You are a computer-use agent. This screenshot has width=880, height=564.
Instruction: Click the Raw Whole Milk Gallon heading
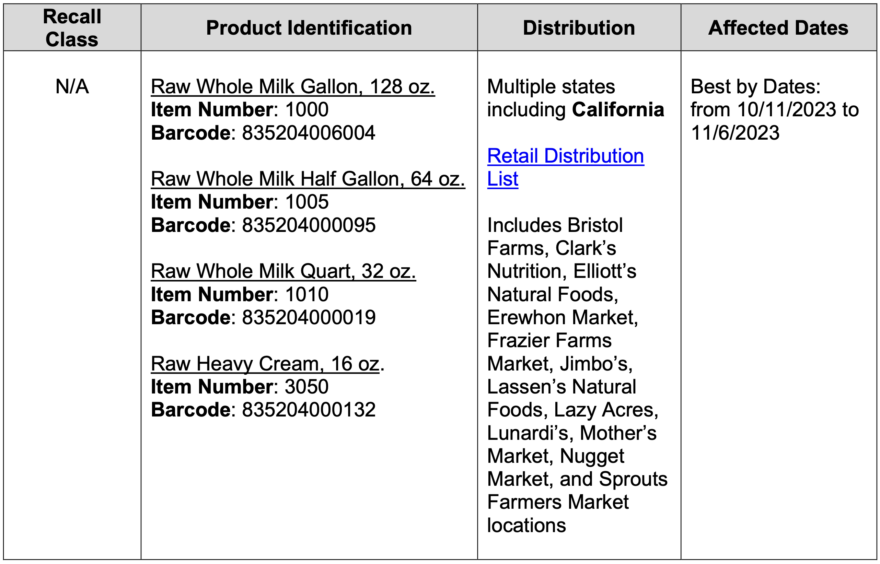point(293,86)
